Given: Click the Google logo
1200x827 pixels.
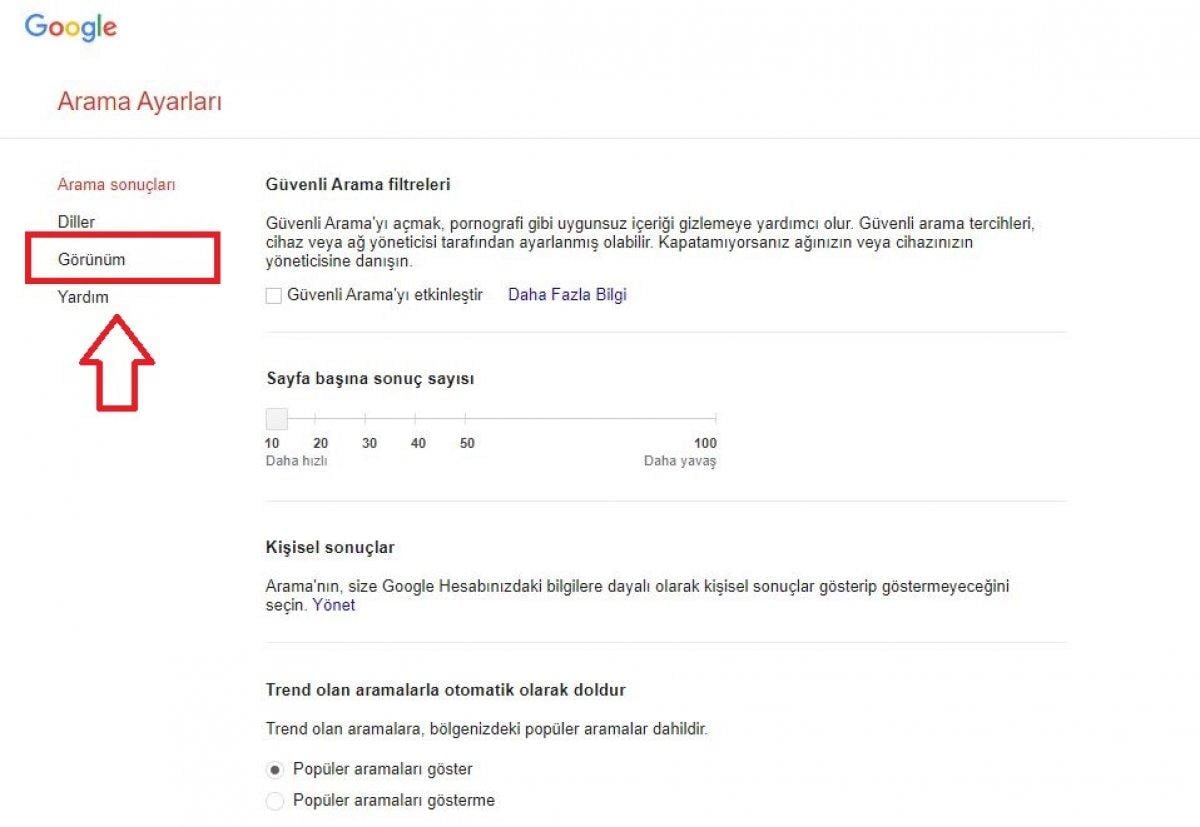Looking at the screenshot, I should point(70,27).
